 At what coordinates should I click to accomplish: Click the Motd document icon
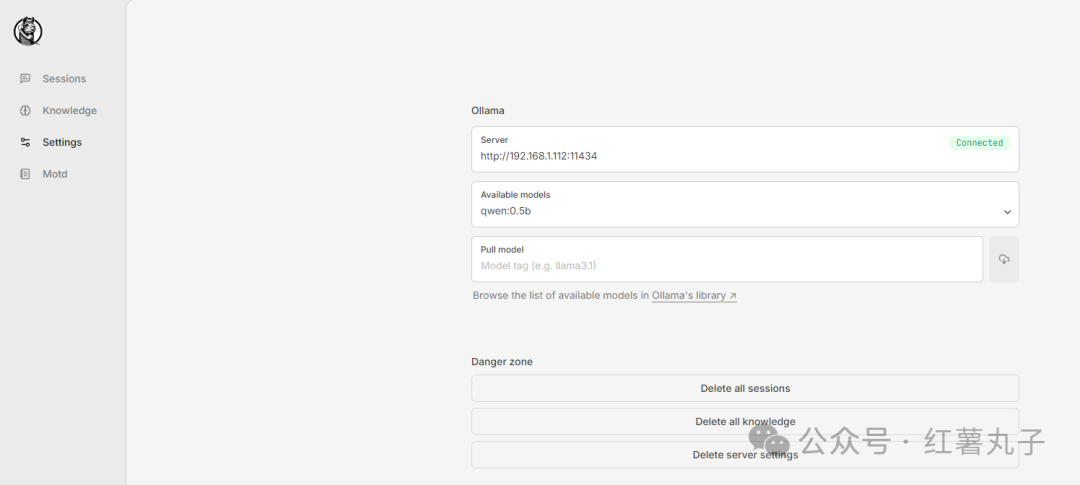pos(25,174)
